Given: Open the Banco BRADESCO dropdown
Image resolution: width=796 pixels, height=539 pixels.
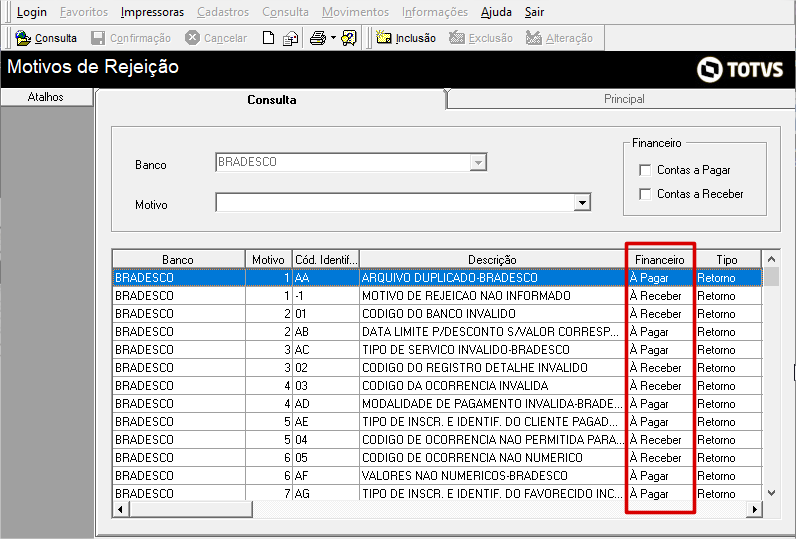Looking at the screenshot, I should click(478, 162).
